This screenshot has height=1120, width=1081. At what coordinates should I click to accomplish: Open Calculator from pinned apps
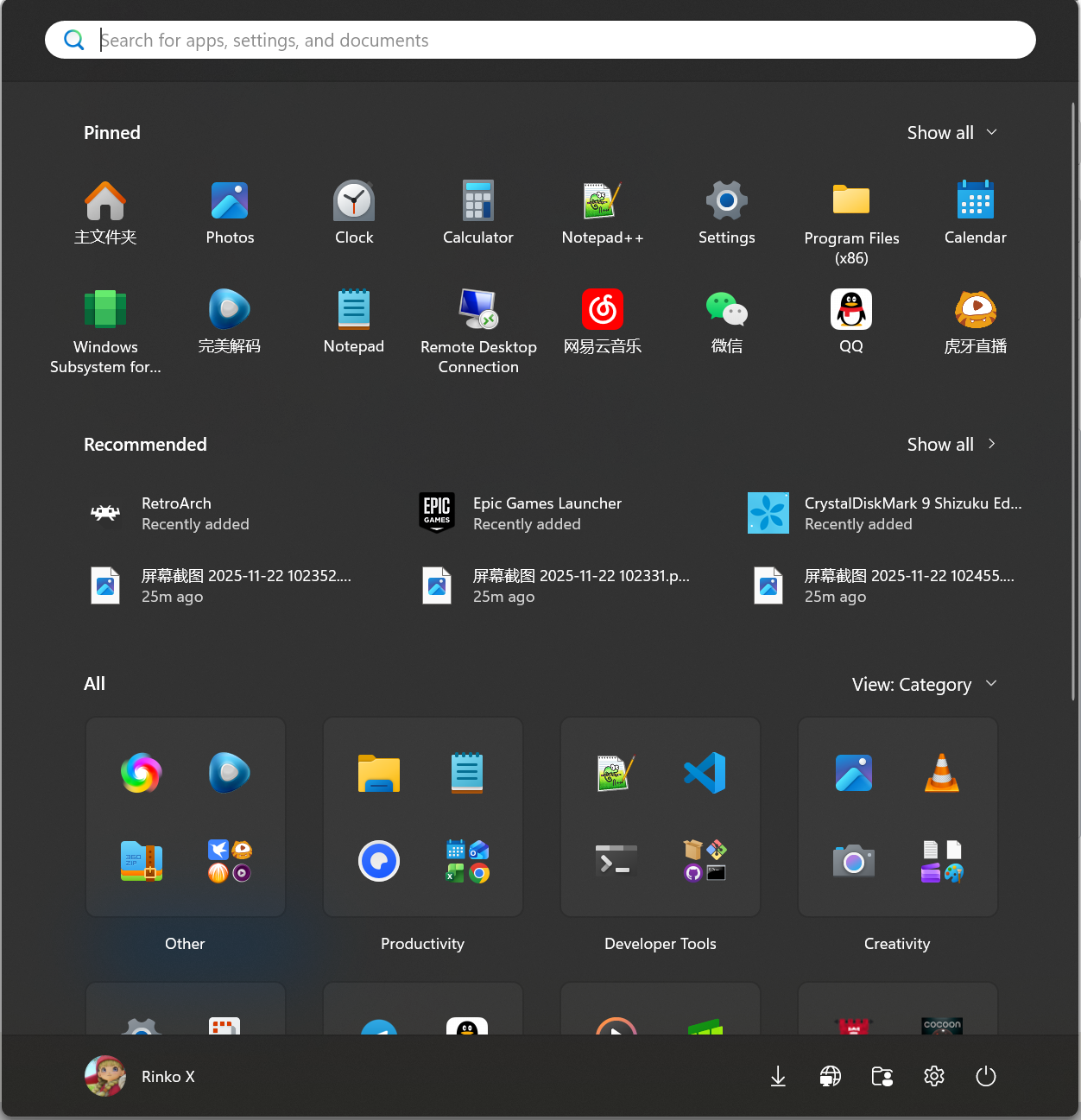(477, 212)
